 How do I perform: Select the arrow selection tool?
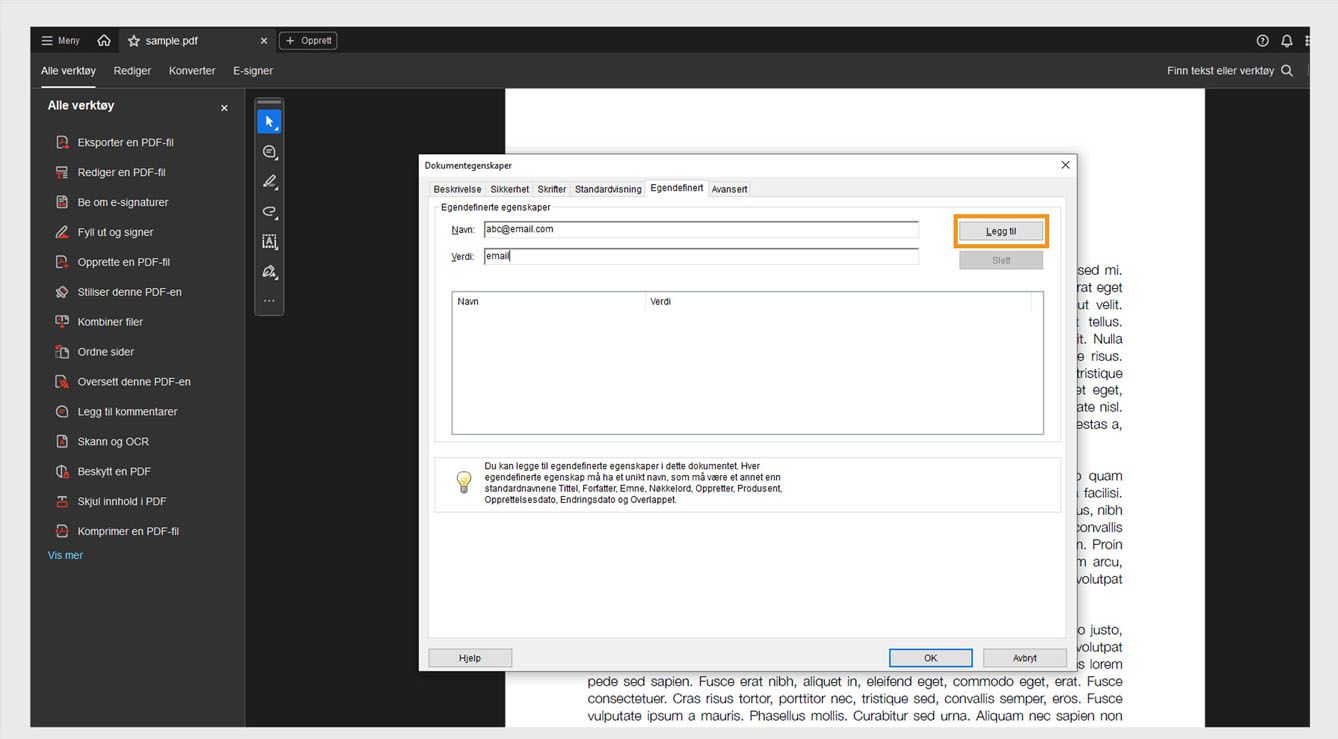[269, 122]
